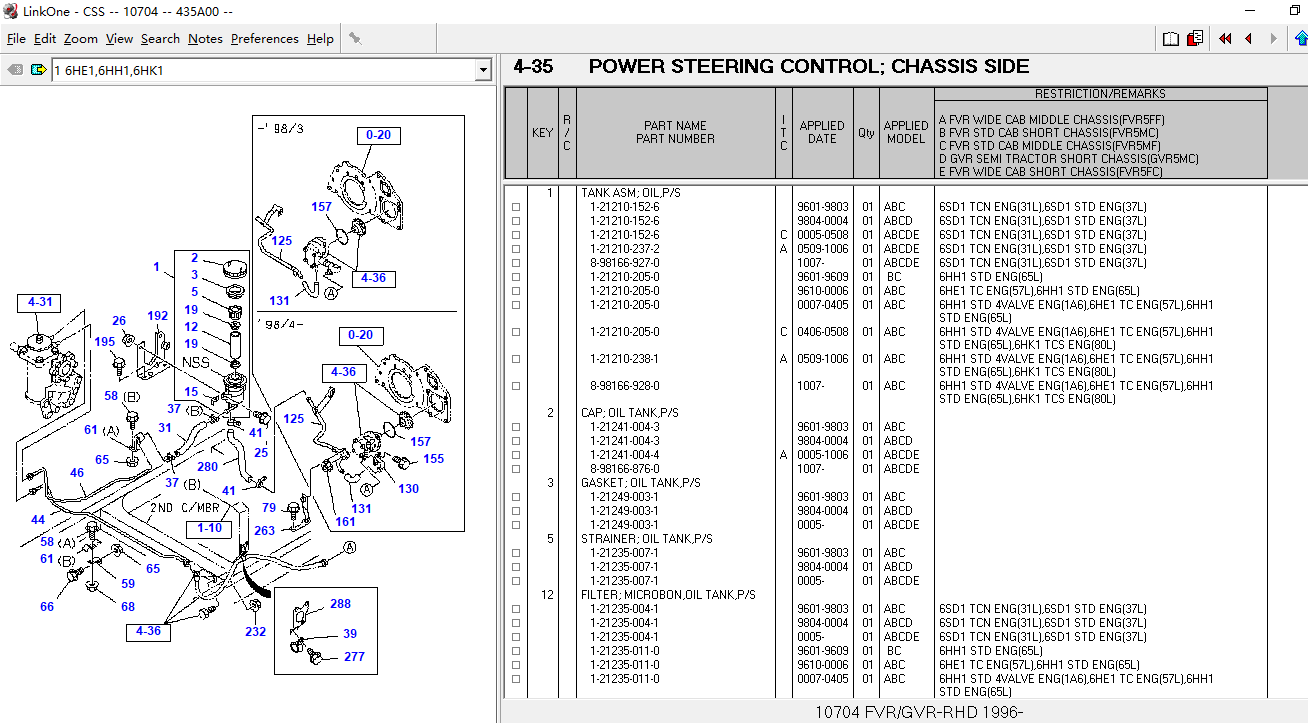Click the 'RESTRICTION/REMARKS' header
Image resolution: width=1308 pixels, height=723 pixels.
[1100, 94]
